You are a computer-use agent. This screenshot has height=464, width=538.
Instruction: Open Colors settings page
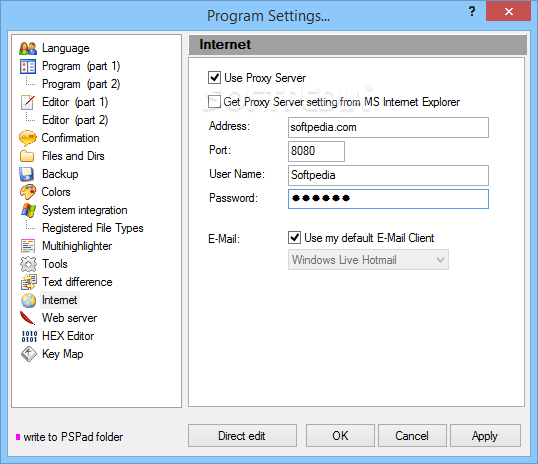click(x=56, y=192)
